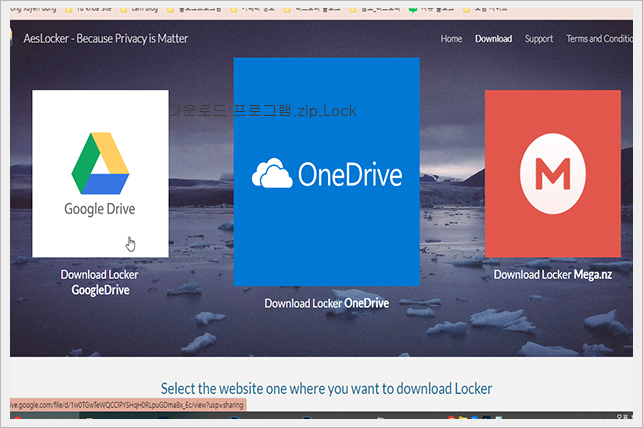Viewport: 643px width, 428px height.
Task: Open the blue OneDrive download tile
Action: 326,172
